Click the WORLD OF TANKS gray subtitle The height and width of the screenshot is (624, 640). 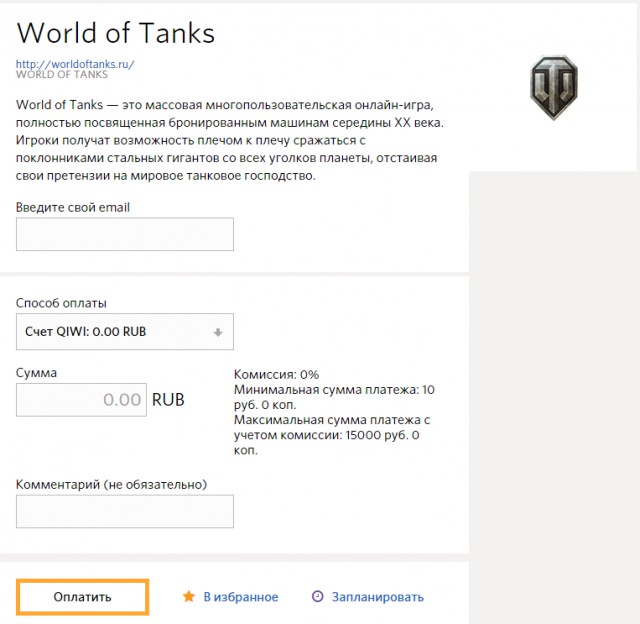[x=62, y=75]
